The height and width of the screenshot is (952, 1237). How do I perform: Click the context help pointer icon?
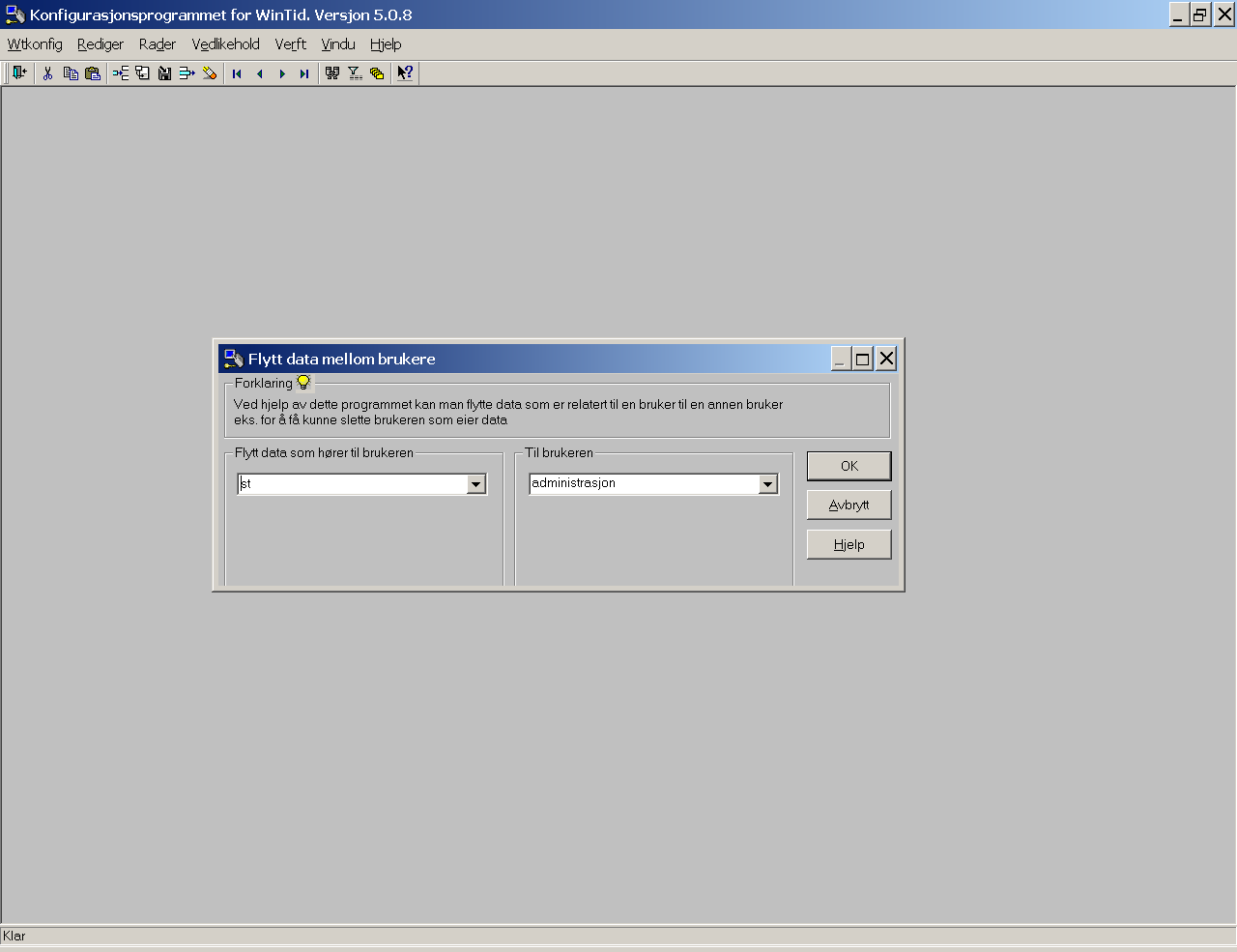tap(405, 72)
